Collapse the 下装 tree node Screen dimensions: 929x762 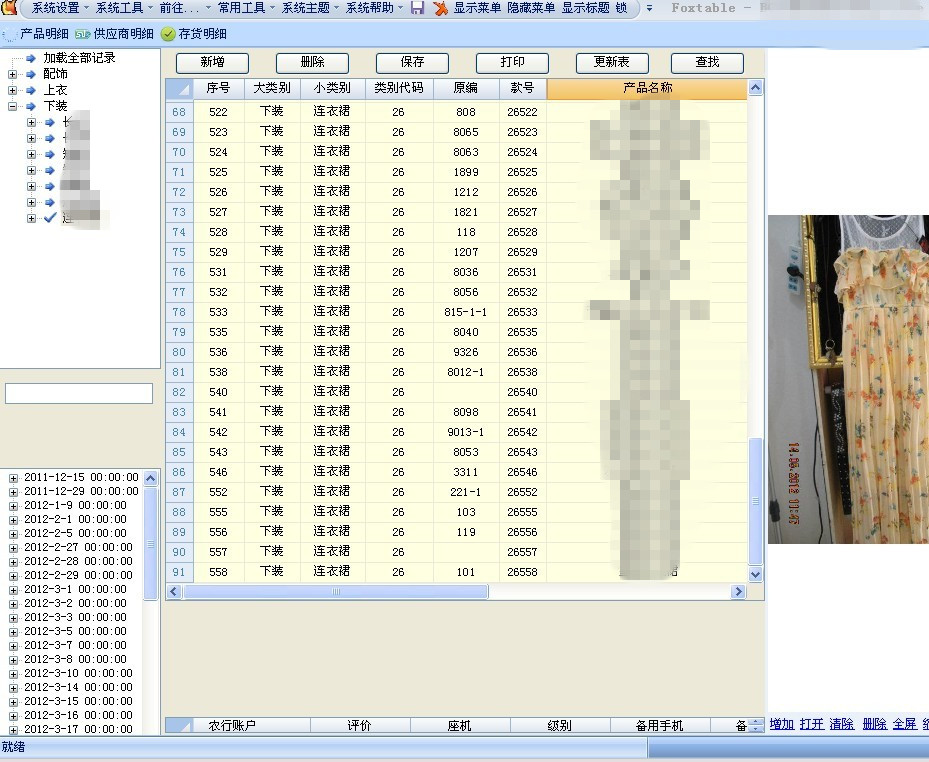pos(13,106)
